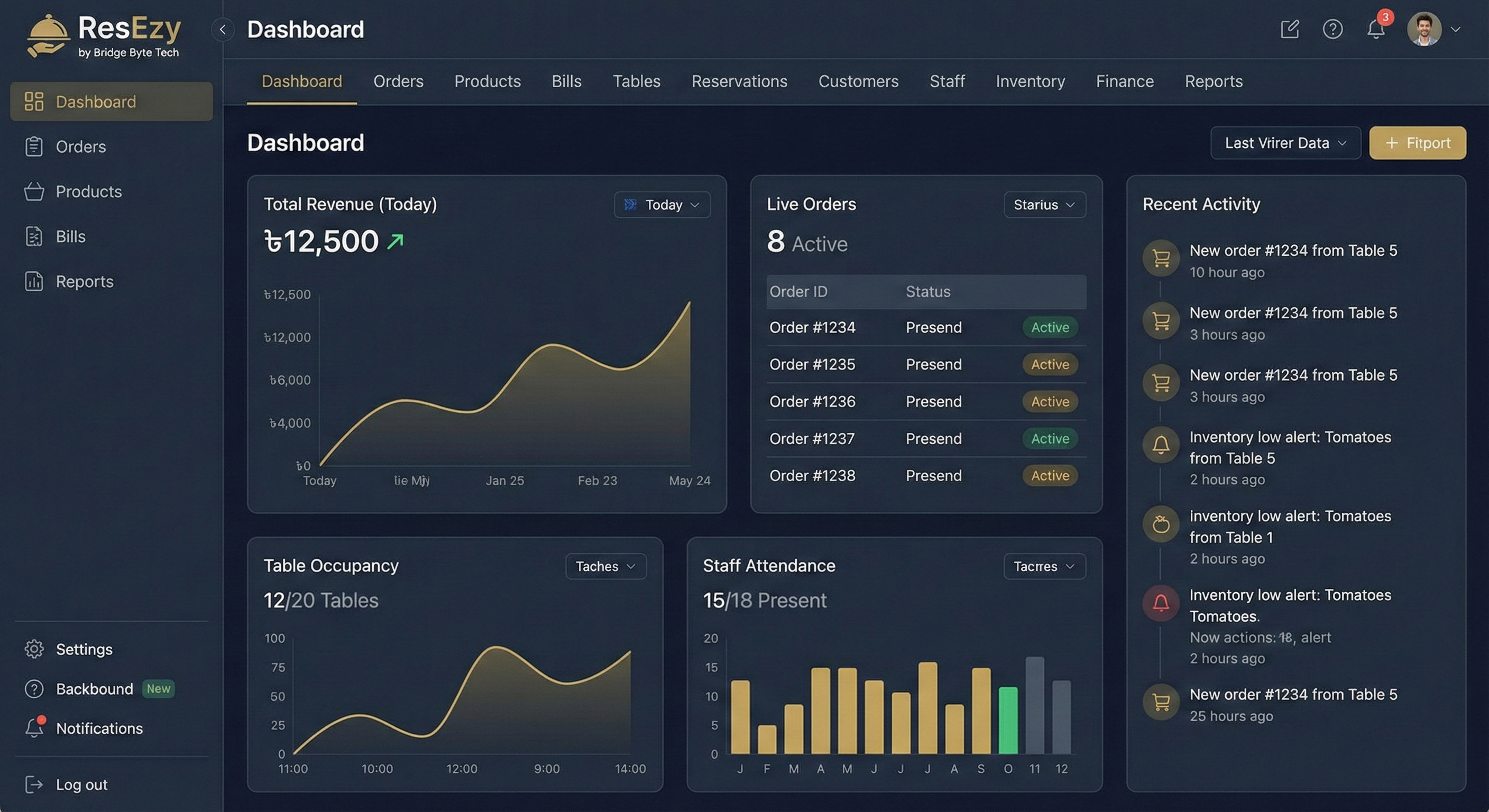The image size is (1489, 812).
Task: Switch to the Reservations tab
Action: tap(740, 81)
